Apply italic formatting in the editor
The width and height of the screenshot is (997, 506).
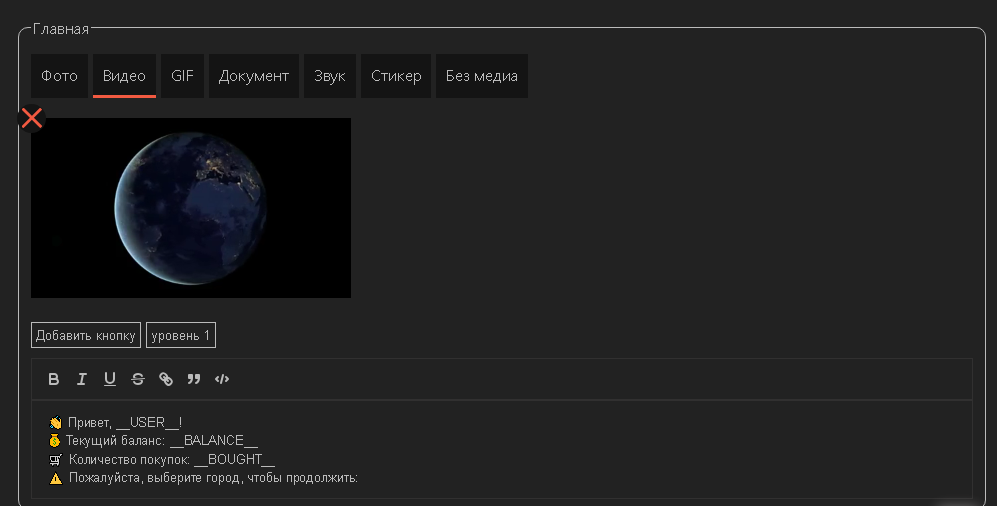(x=81, y=379)
